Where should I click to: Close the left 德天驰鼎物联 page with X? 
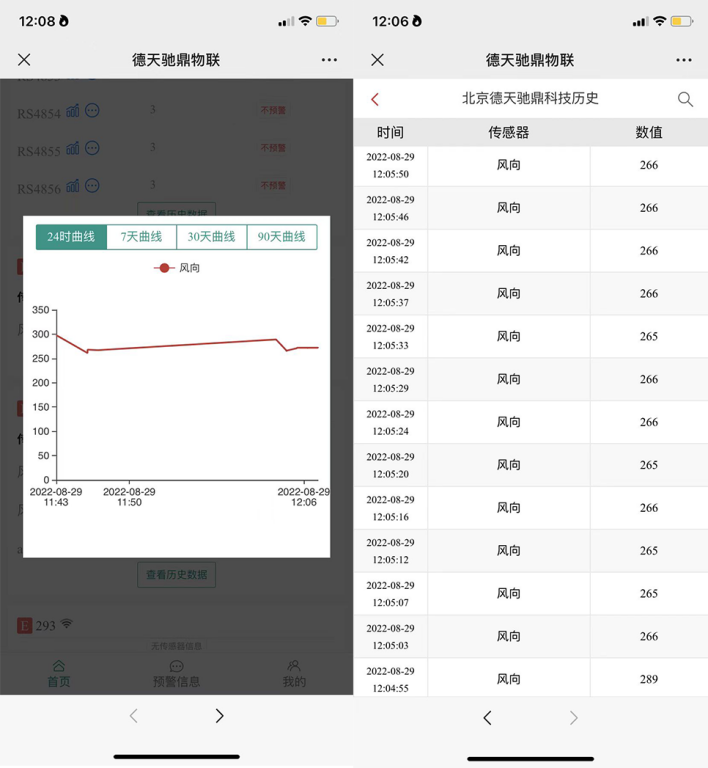point(24,60)
